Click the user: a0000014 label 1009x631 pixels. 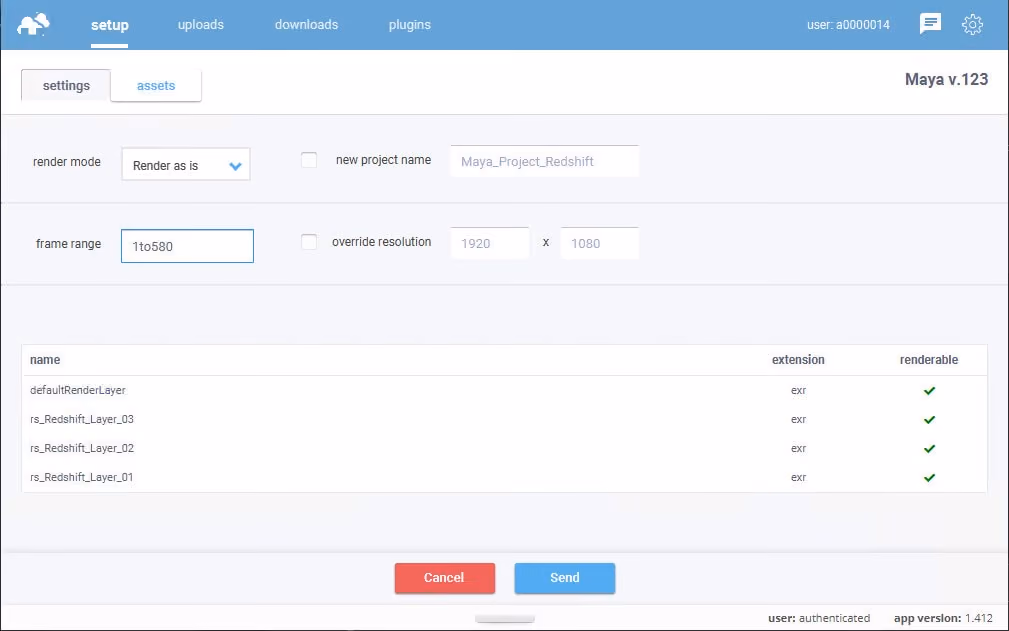(848, 24)
